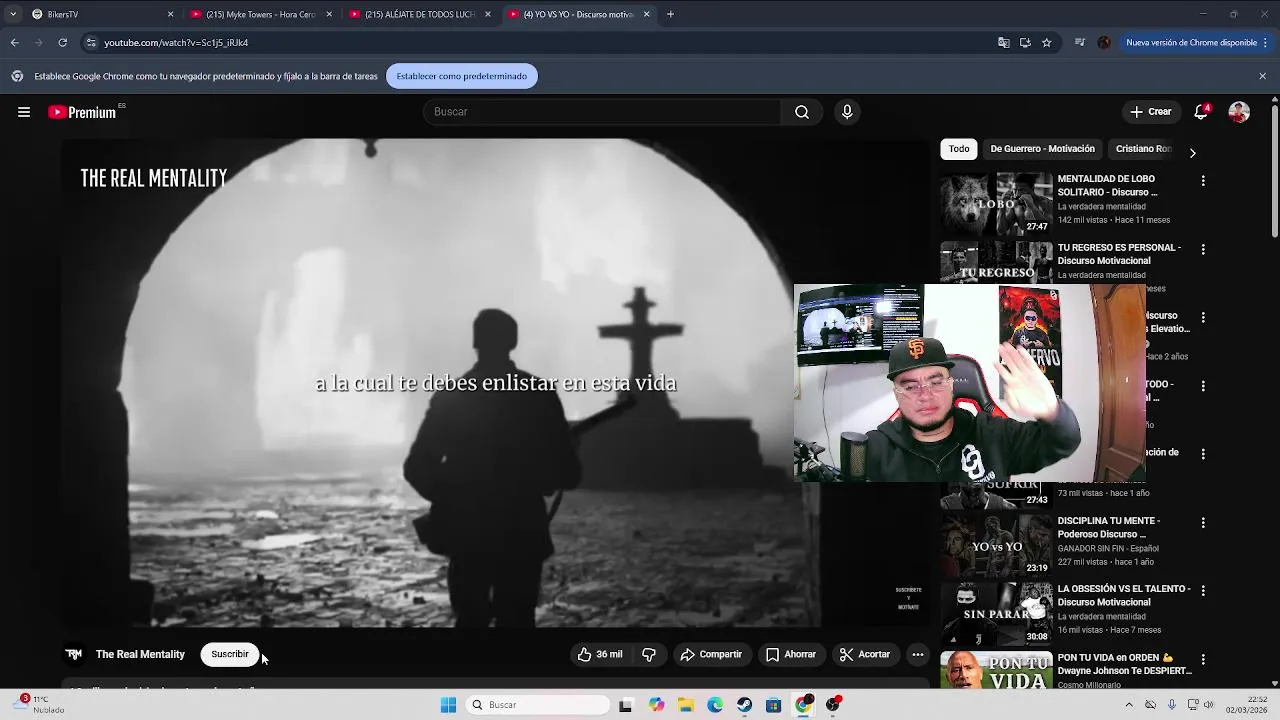Open a new Chrome tab
The width and height of the screenshot is (1280, 720).
[670, 14]
